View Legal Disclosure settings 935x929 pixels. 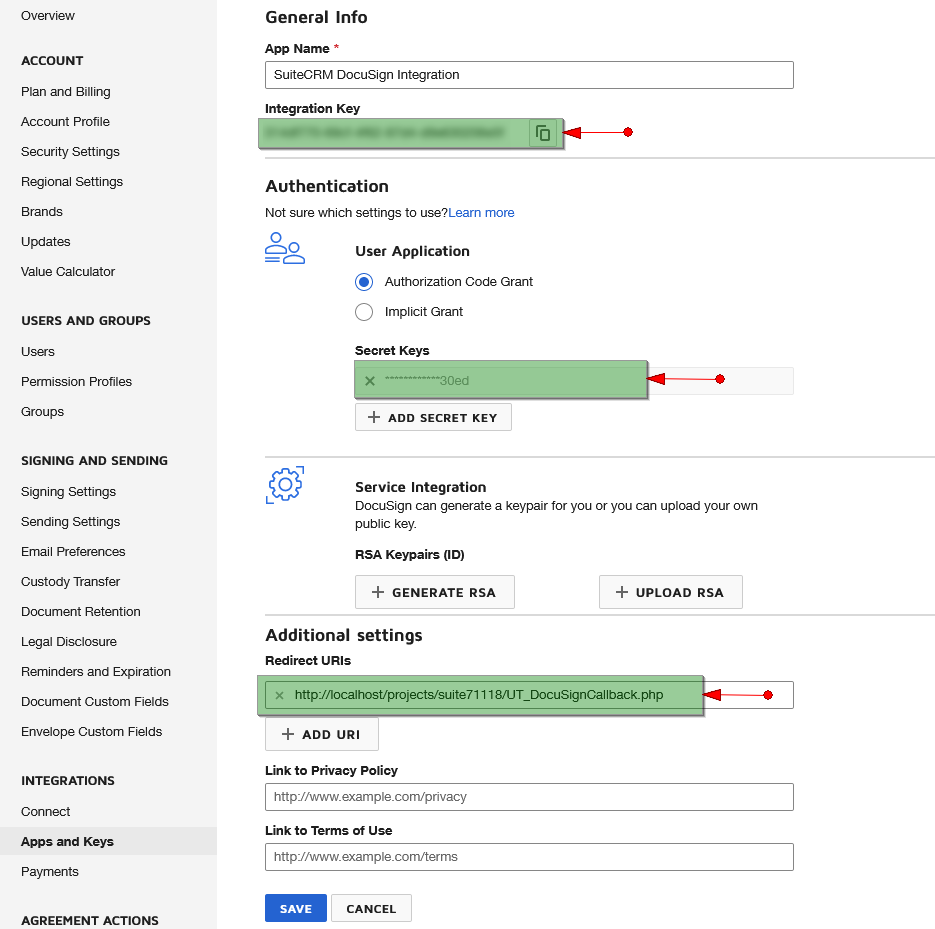[69, 642]
